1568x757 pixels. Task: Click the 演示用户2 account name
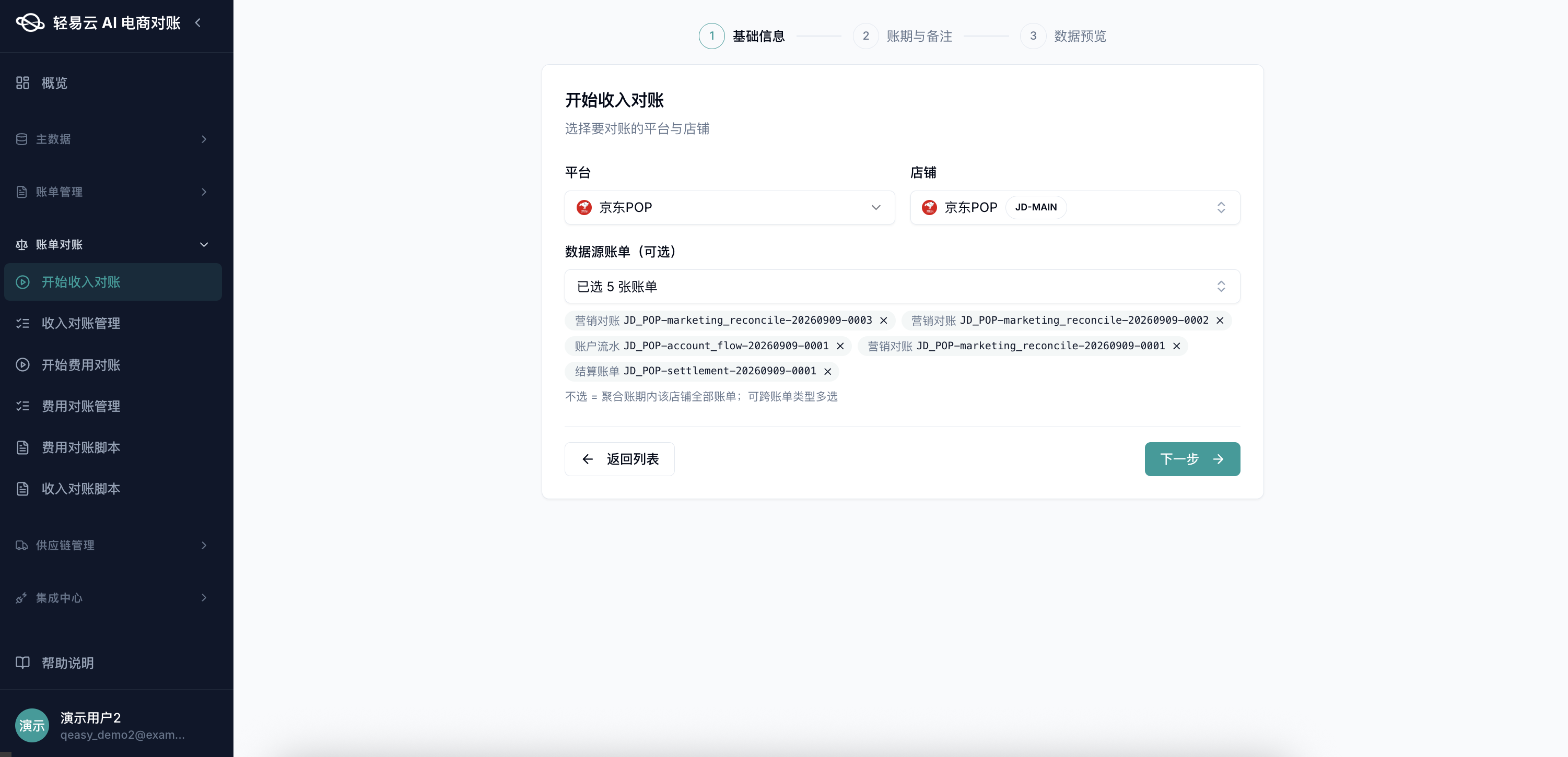pos(91,717)
